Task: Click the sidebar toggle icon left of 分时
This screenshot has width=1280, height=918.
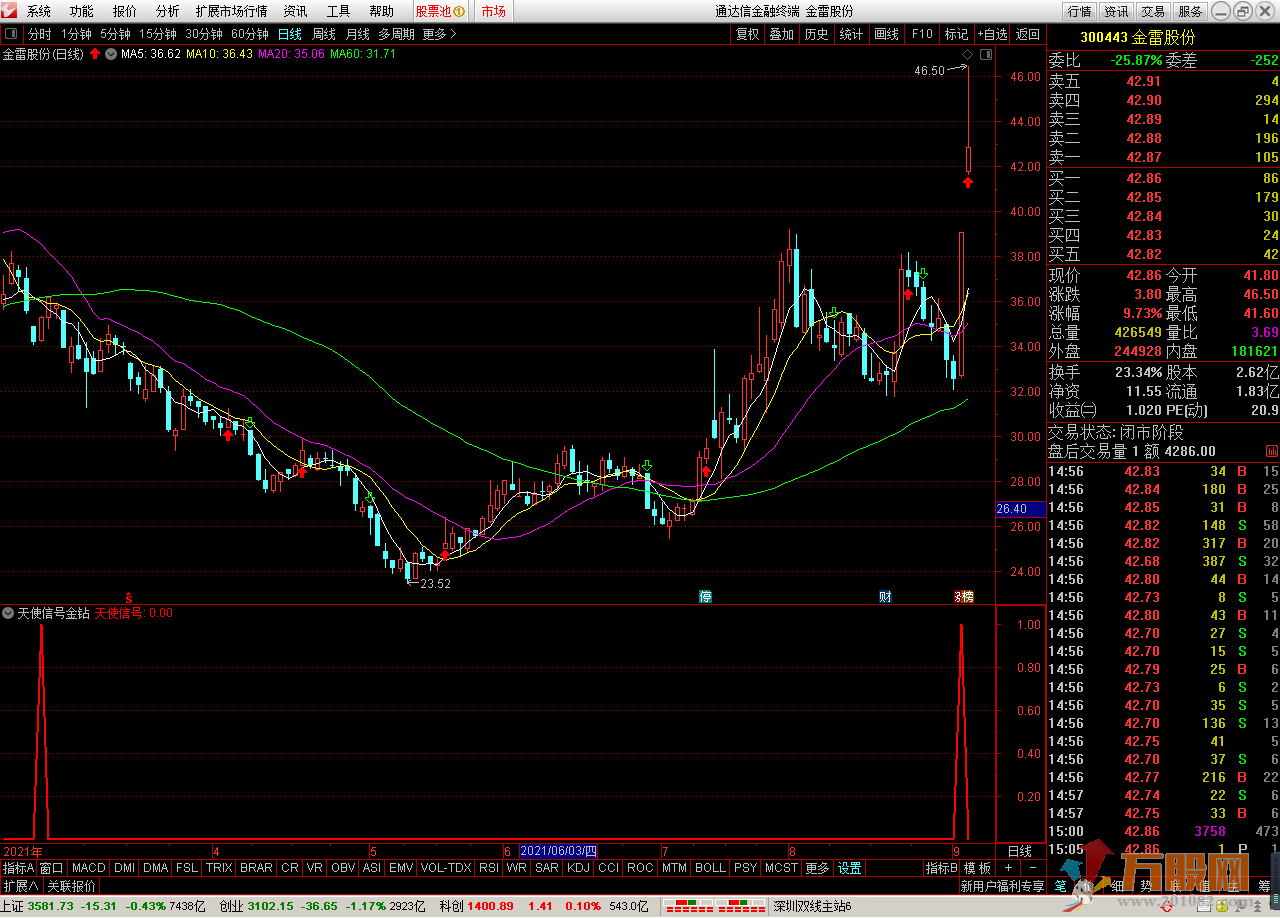Action: click(x=11, y=34)
